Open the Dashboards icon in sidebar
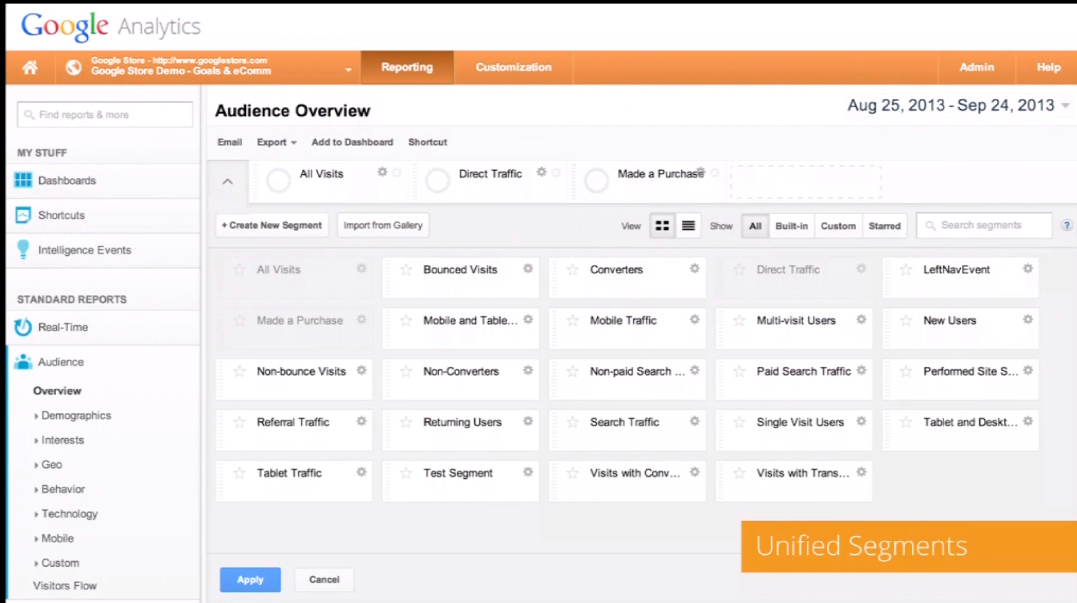 [x=23, y=181]
